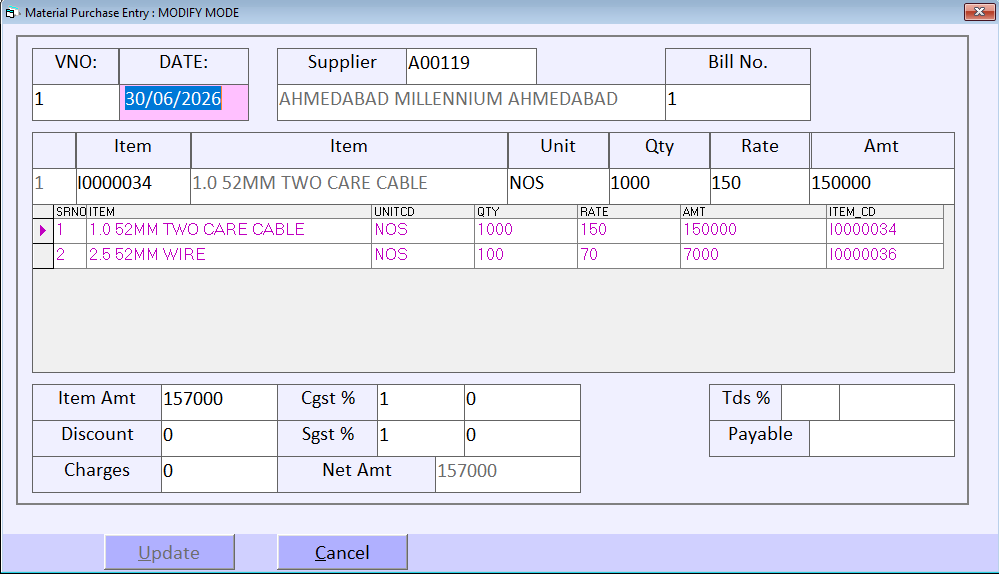Screen dimensions: 999x575
Task: Click SRNO cell 2 in grid
Action: [x=70, y=255]
